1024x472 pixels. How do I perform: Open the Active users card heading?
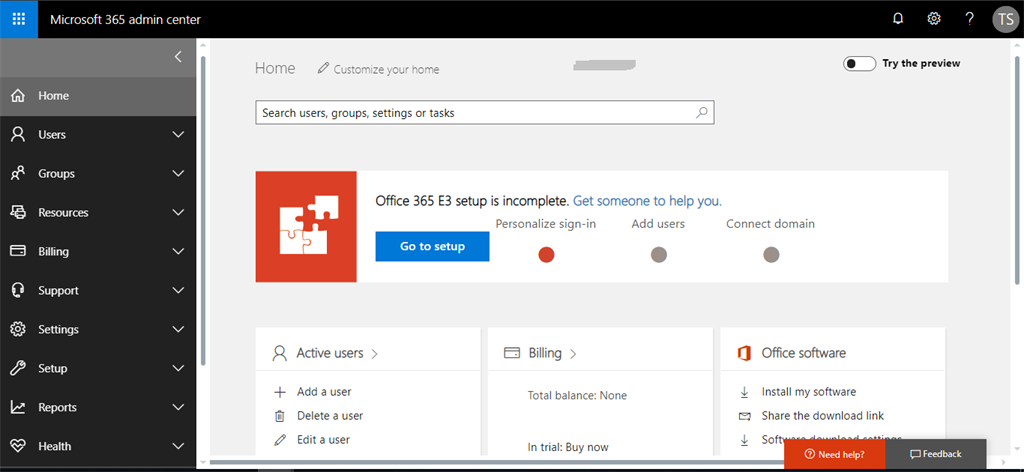pyautogui.click(x=330, y=353)
